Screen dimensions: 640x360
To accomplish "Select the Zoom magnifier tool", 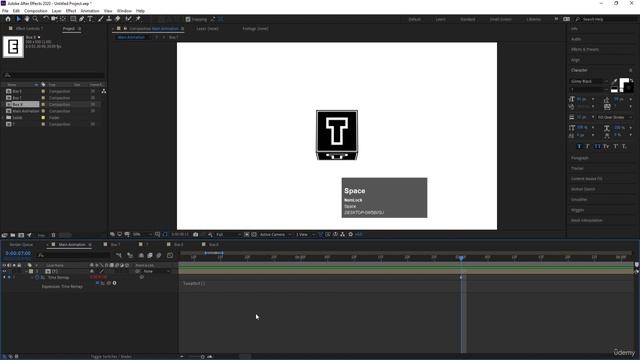I will click(x=36, y=19).
